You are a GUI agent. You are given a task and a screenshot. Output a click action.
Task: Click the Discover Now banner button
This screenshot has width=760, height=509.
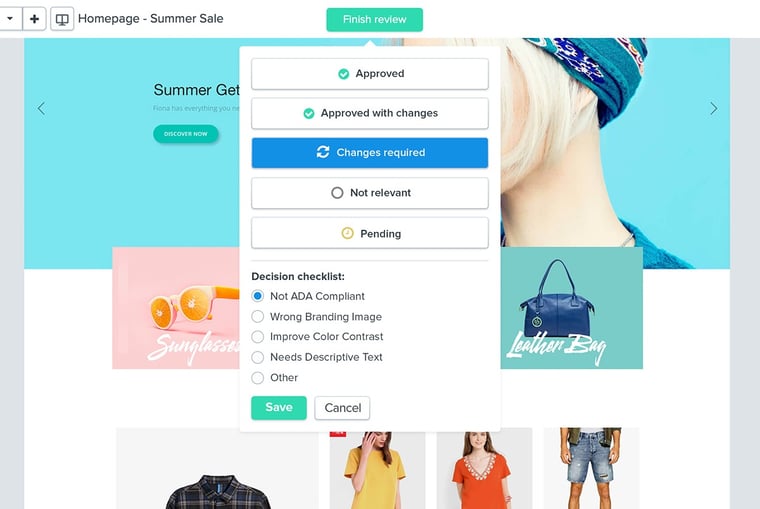[x=186, y=134]
